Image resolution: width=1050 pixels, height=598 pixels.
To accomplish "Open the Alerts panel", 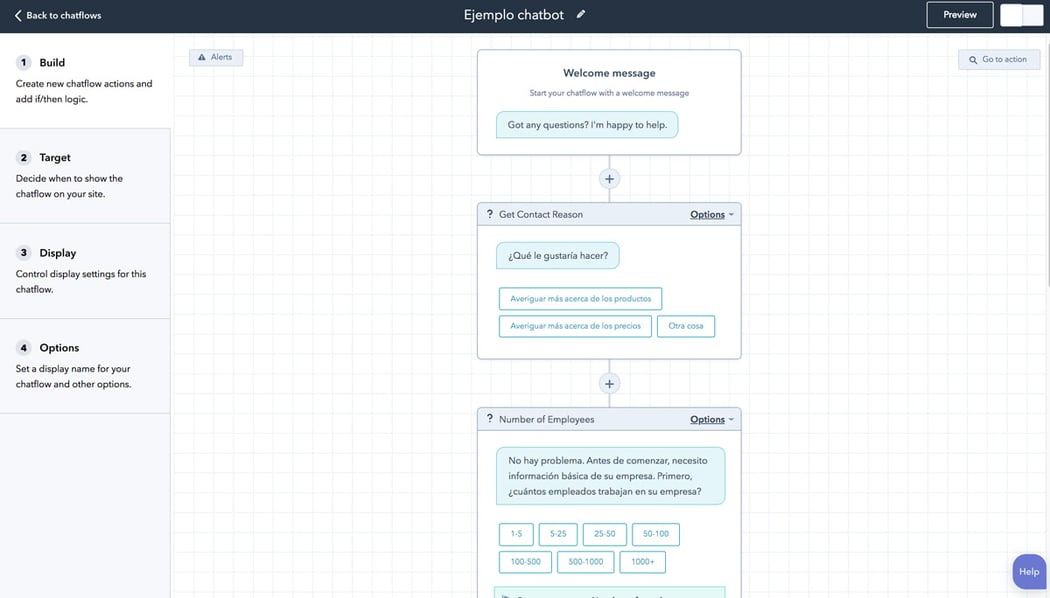I will [215, 57].
